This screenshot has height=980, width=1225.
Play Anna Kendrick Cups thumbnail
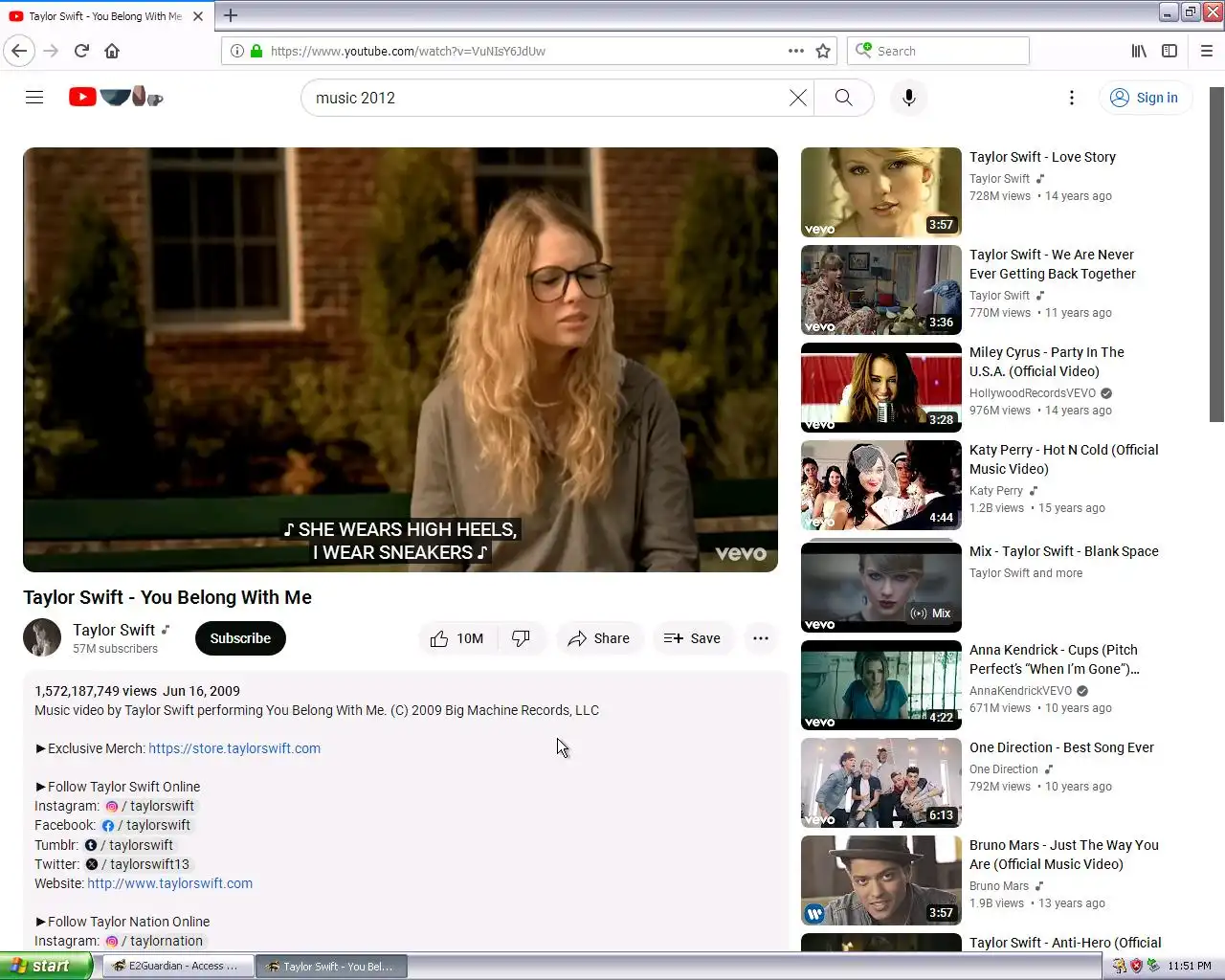(x=881, y=685)
